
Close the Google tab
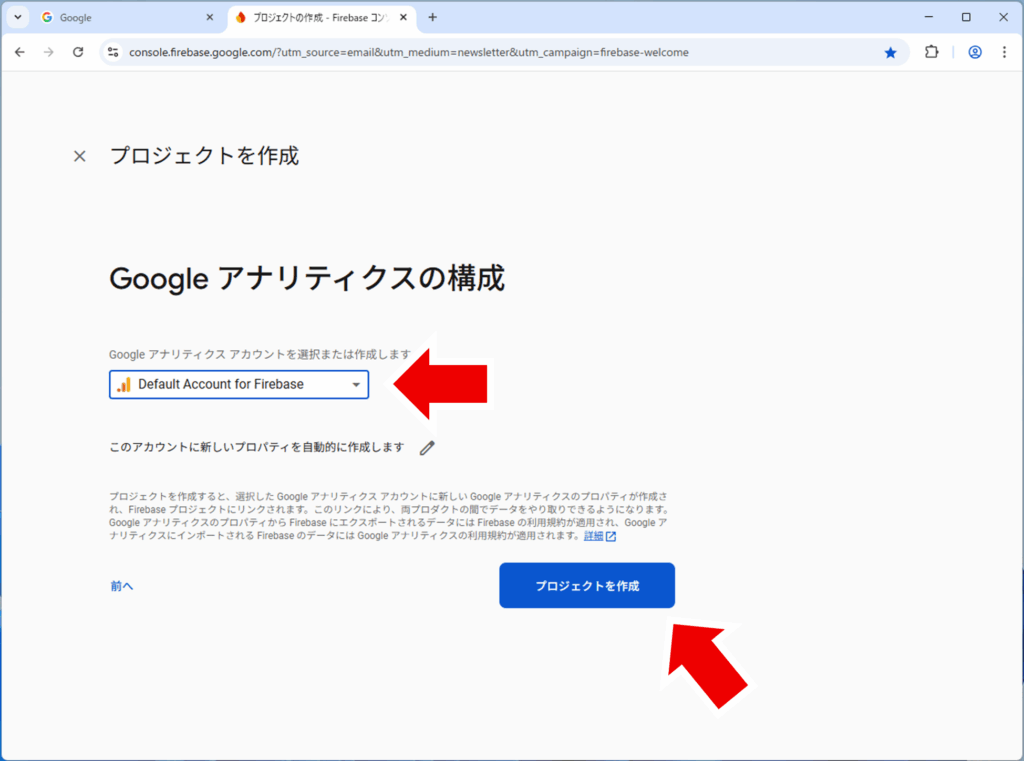[210, 18]
